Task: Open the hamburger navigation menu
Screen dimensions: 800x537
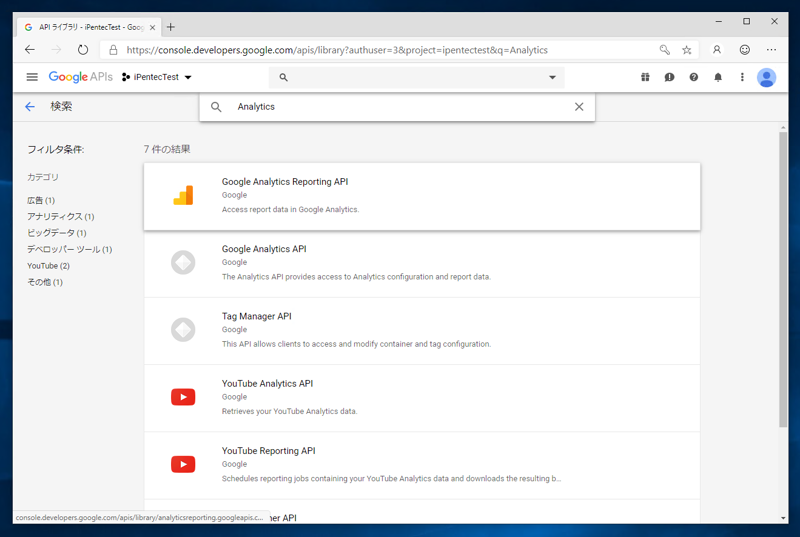Action: point(32,77)
